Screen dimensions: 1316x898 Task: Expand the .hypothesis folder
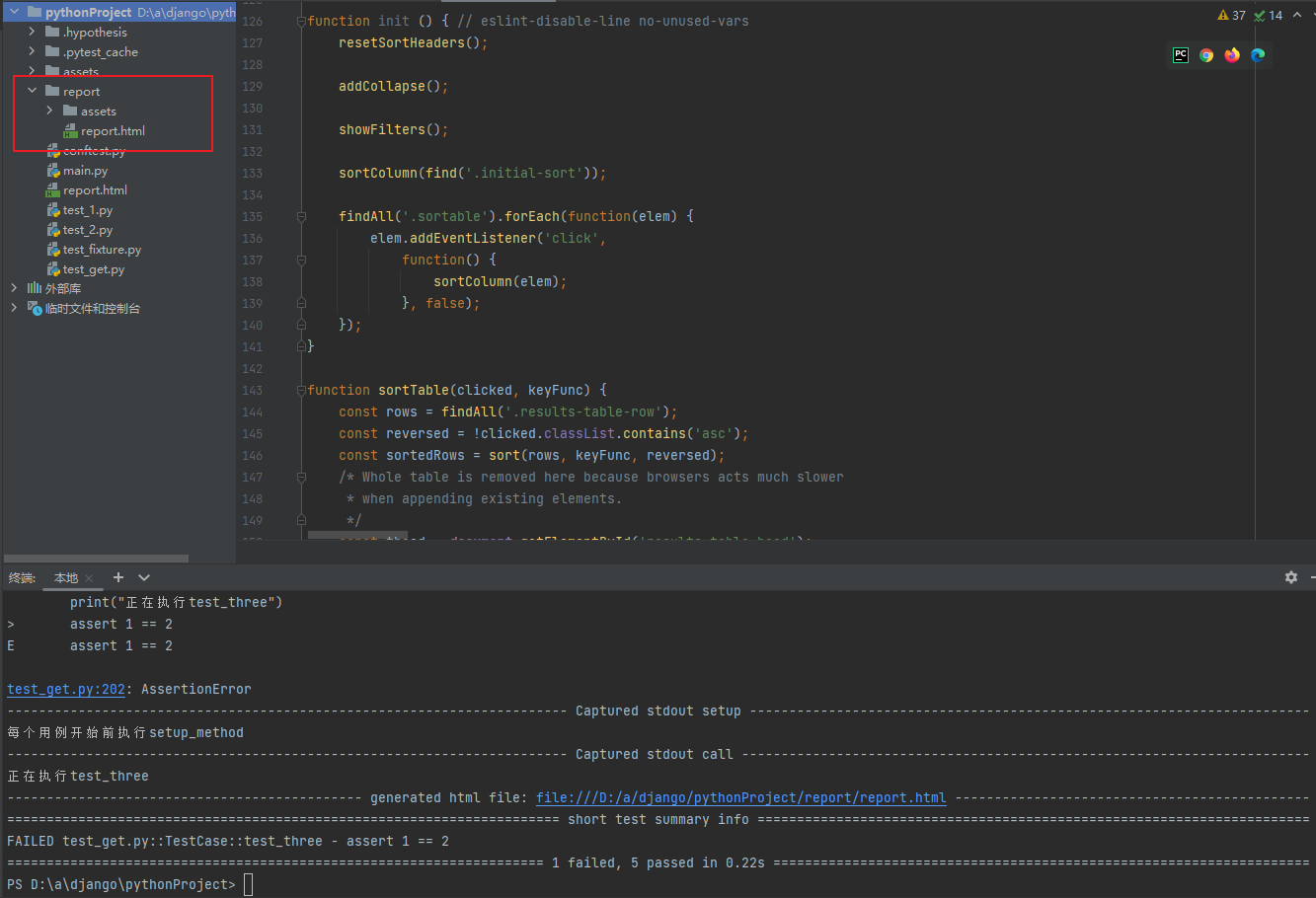[x=32, y=32]
